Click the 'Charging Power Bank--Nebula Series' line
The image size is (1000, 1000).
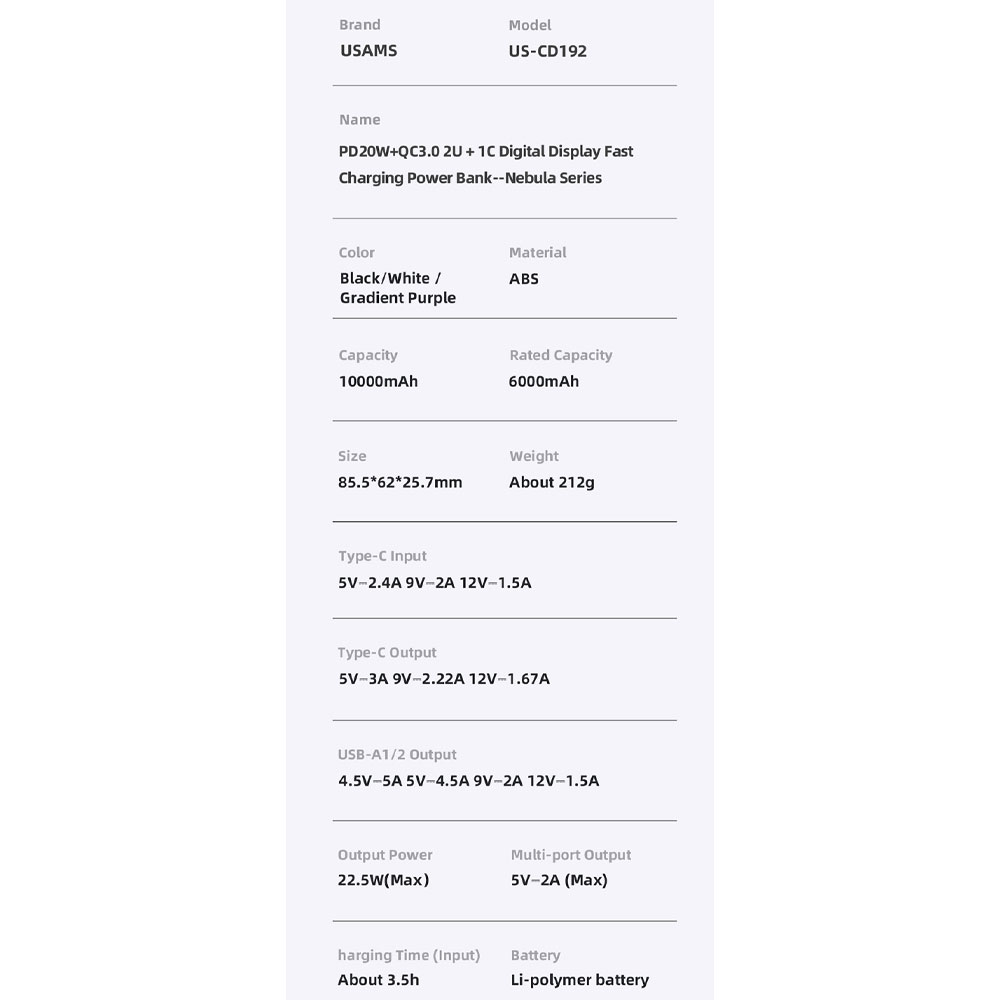tap(470, 178)
